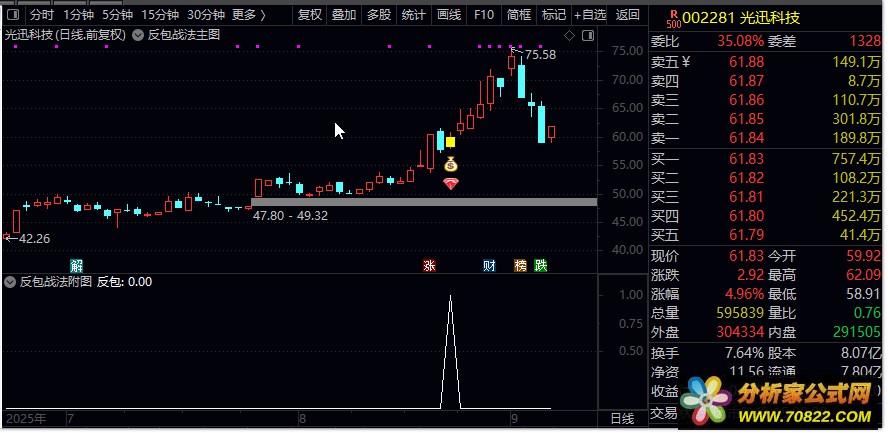Click the 换手 value 7.64%
The image size is (888, 433).
tap(744, 354)
